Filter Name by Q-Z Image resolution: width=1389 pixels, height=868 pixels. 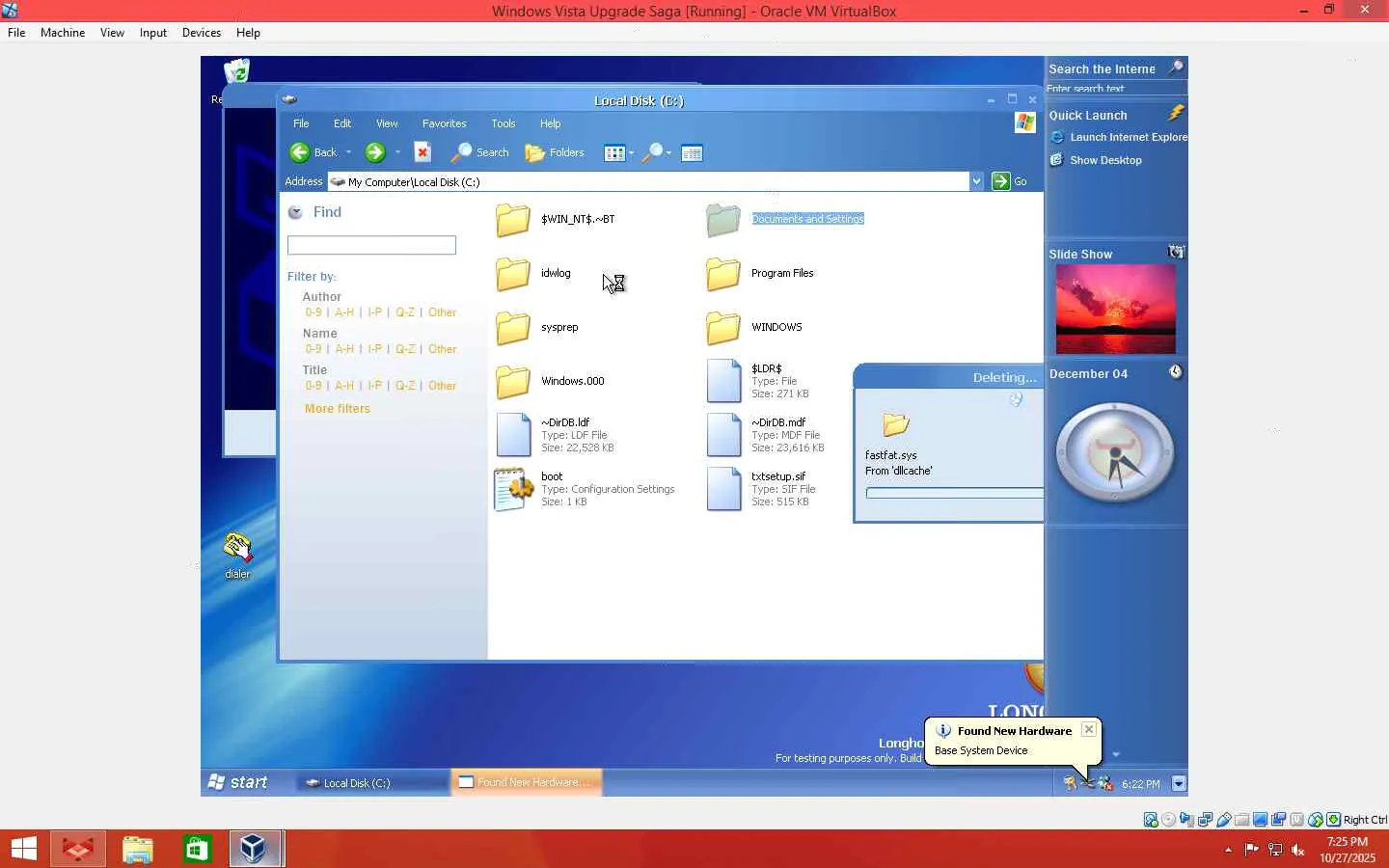[405, 349]
